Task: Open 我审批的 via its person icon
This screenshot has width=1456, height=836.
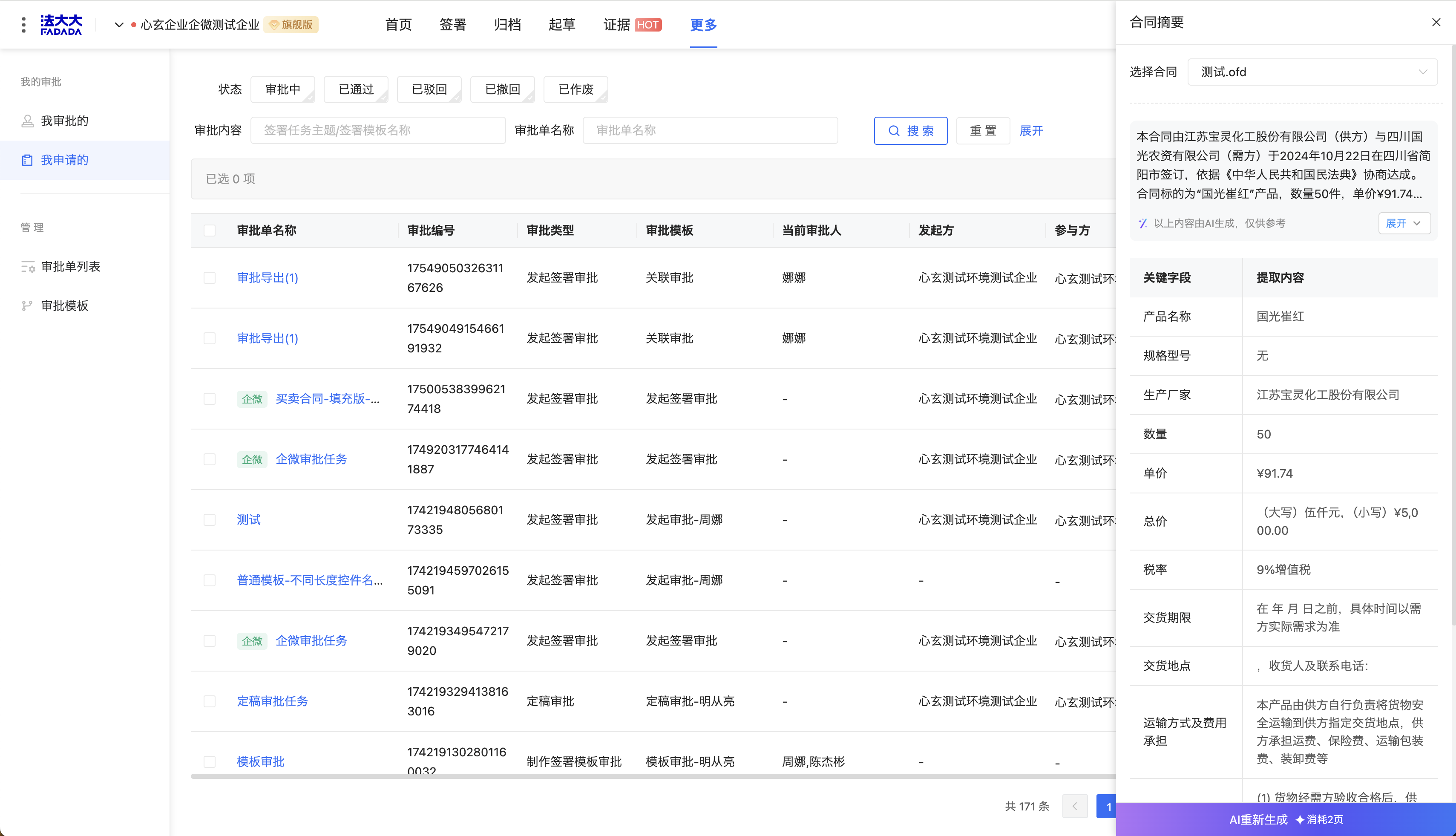Action: (28, 121)
